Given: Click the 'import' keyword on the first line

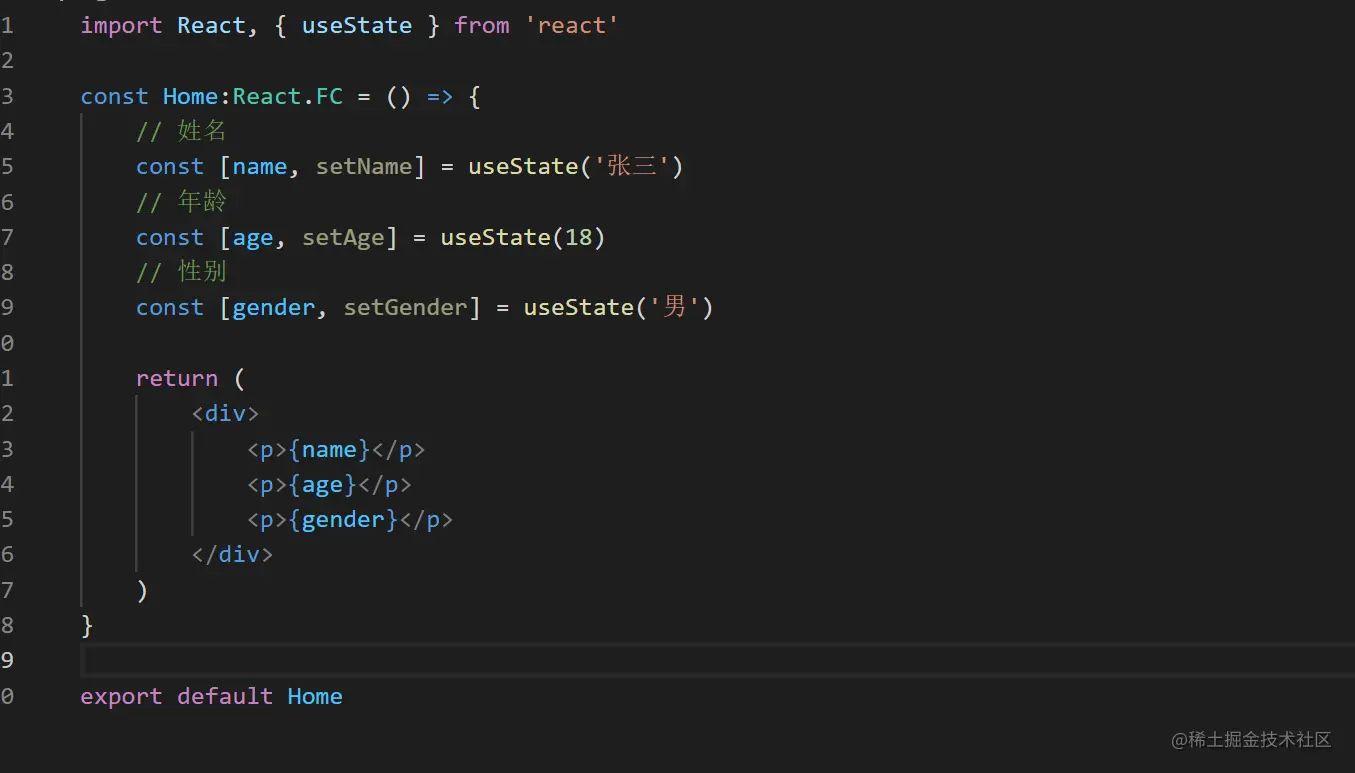Looking at the screenshot, I should (121, 26).
